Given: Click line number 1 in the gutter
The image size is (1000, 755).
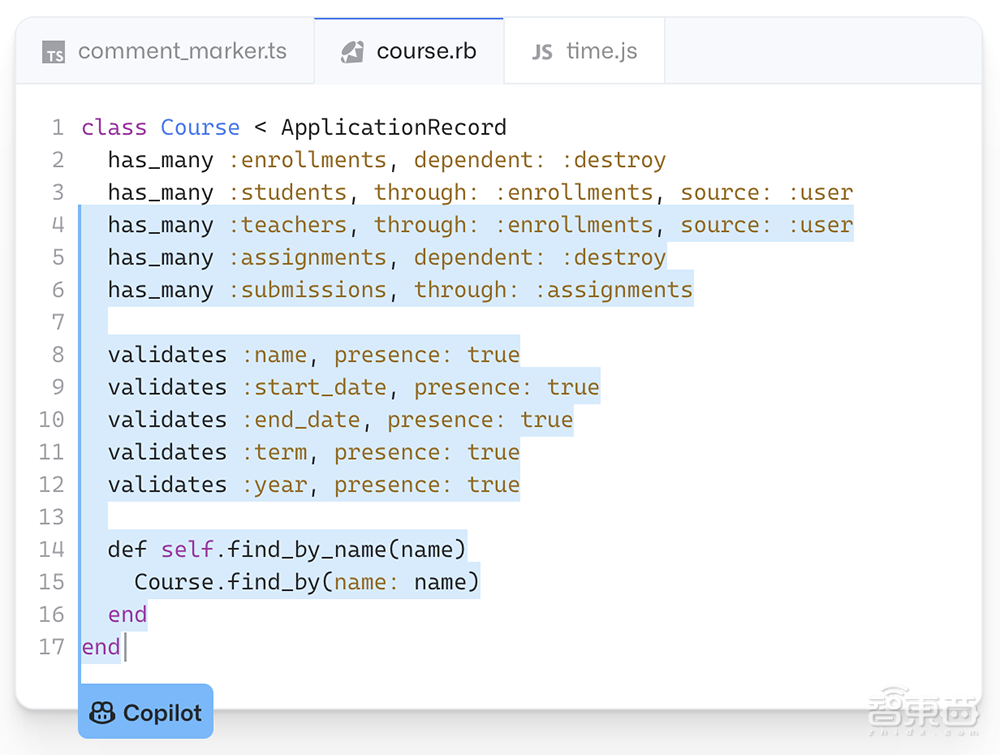Looking at the screenshot, I should (57, 128).
